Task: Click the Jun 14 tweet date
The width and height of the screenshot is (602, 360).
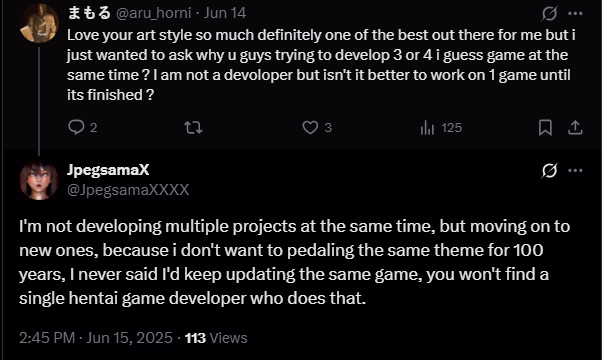Action: [x=225, y=13]
